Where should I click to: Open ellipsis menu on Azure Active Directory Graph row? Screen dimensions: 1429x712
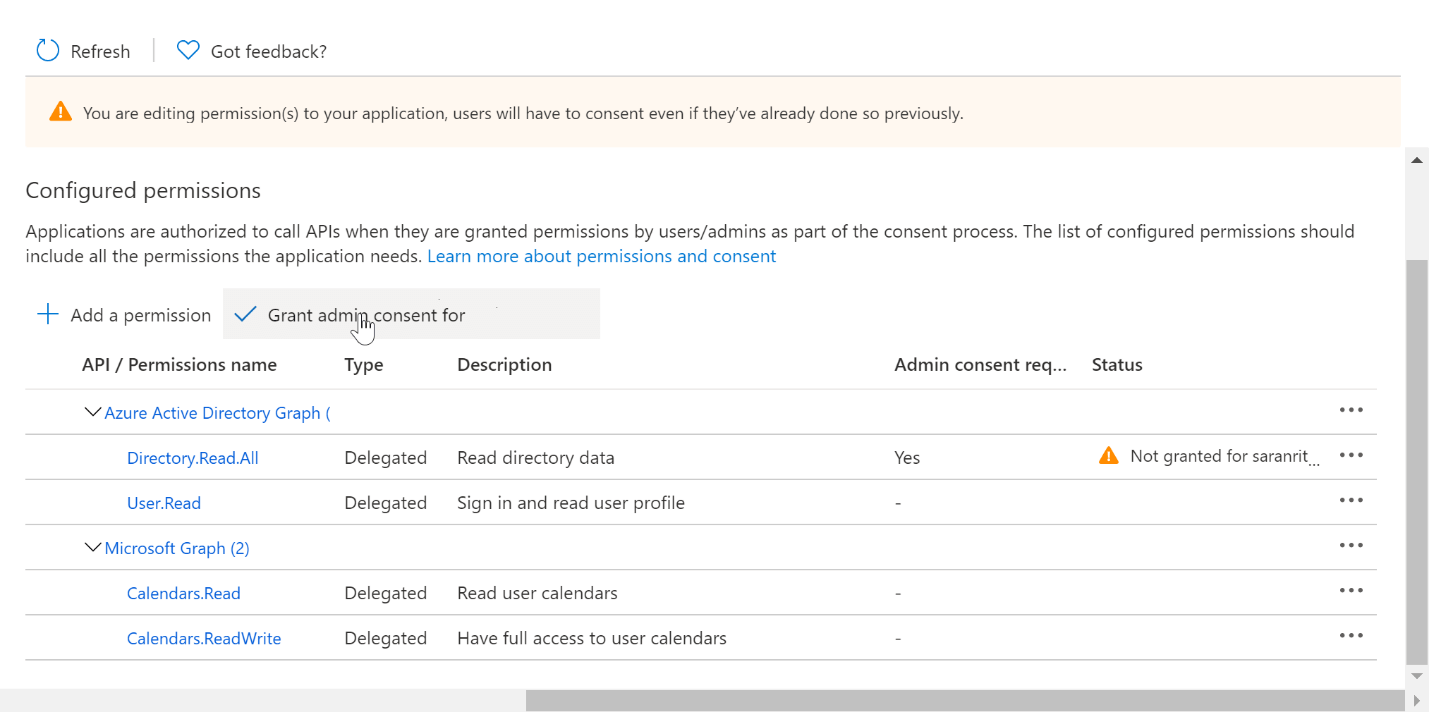(x=1351, y=409)
